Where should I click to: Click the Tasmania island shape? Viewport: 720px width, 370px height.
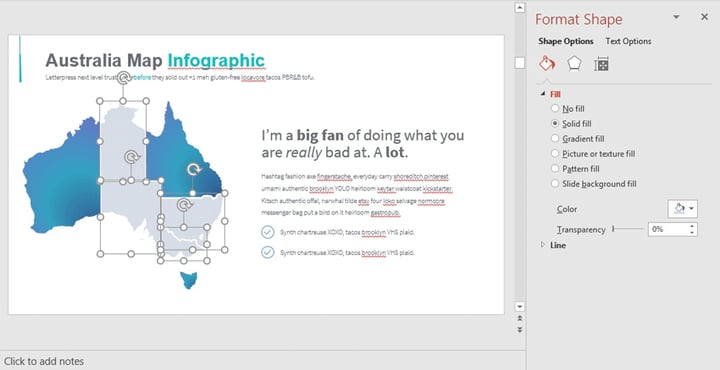[x=189, y=280]
